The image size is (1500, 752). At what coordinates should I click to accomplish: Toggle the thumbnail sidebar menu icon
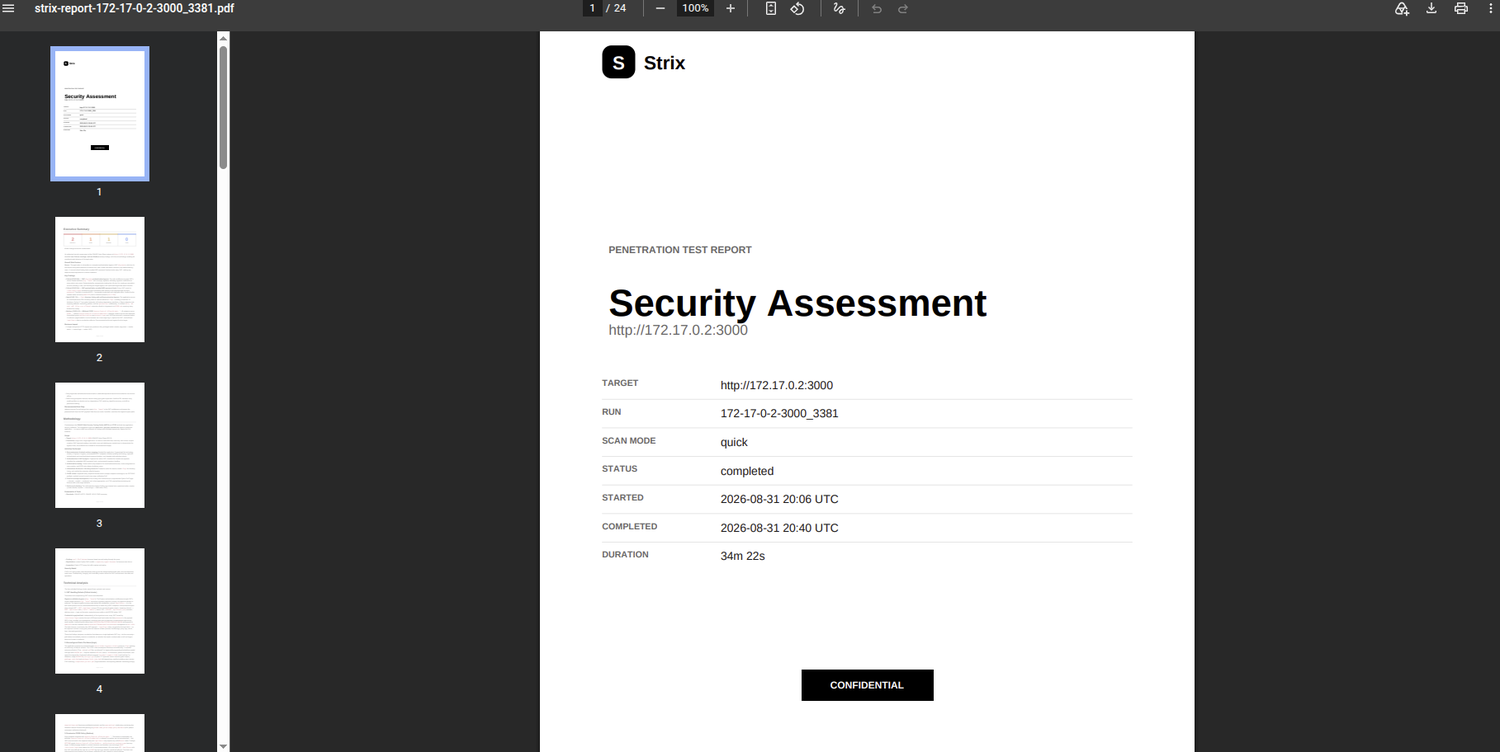(9, 8)
